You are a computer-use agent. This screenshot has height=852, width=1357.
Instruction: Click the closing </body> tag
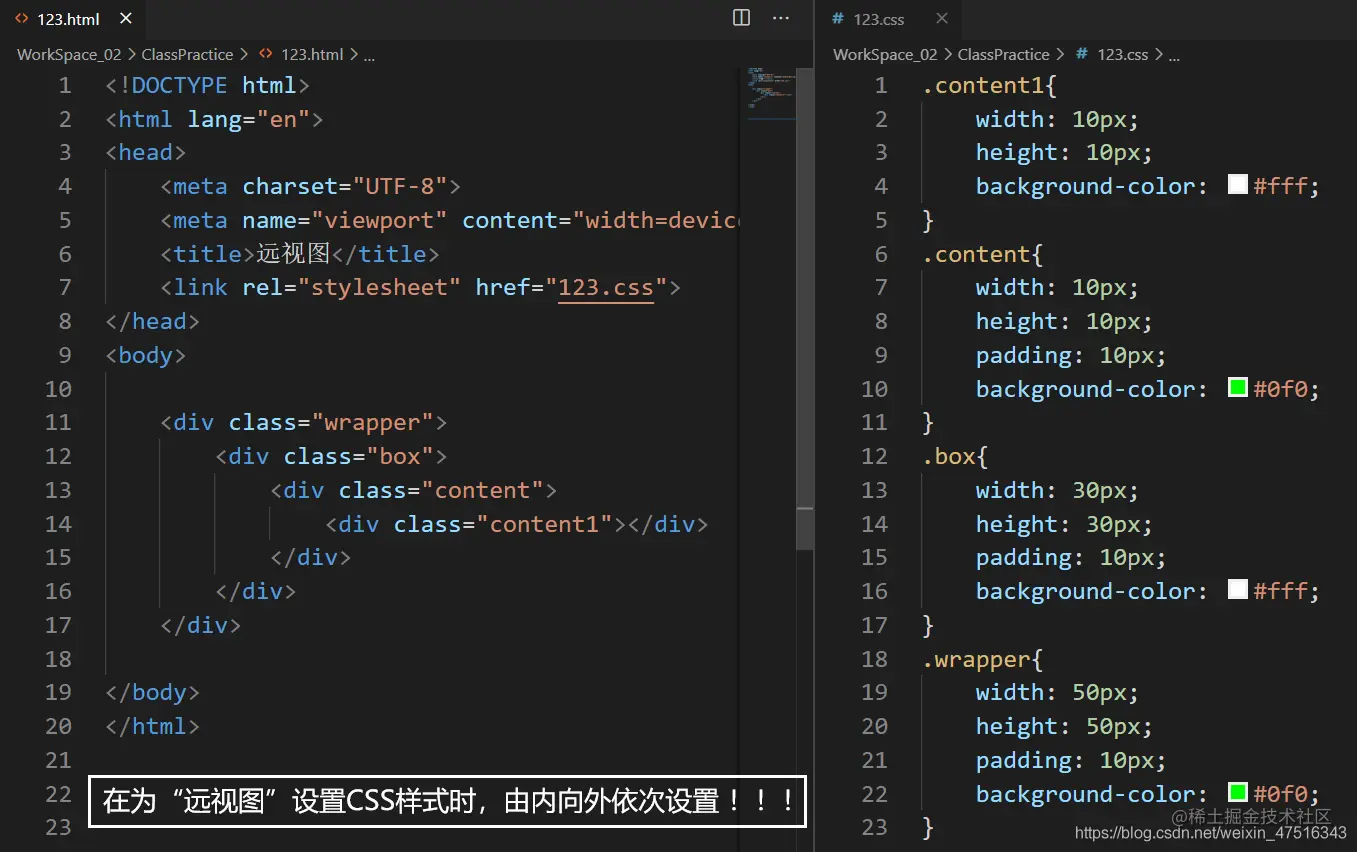152,692
